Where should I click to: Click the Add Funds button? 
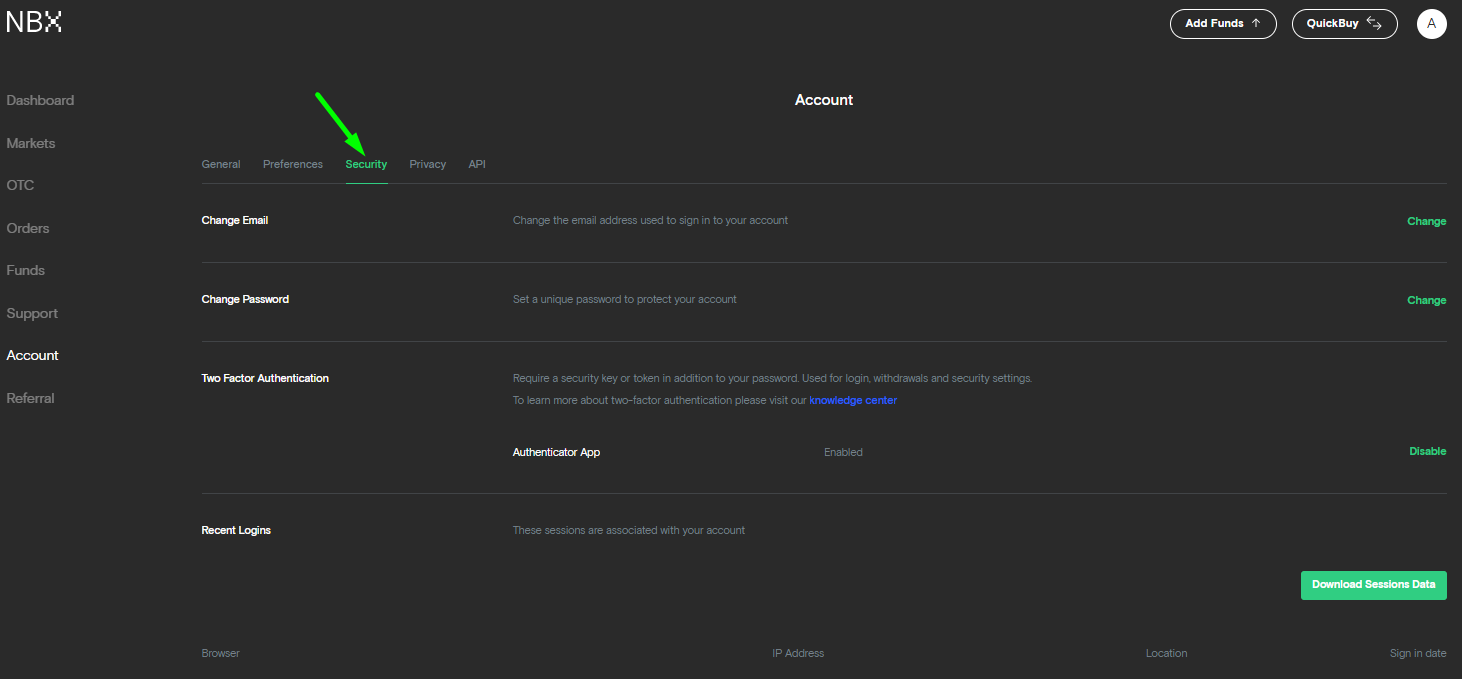[x=1222, y=24]
